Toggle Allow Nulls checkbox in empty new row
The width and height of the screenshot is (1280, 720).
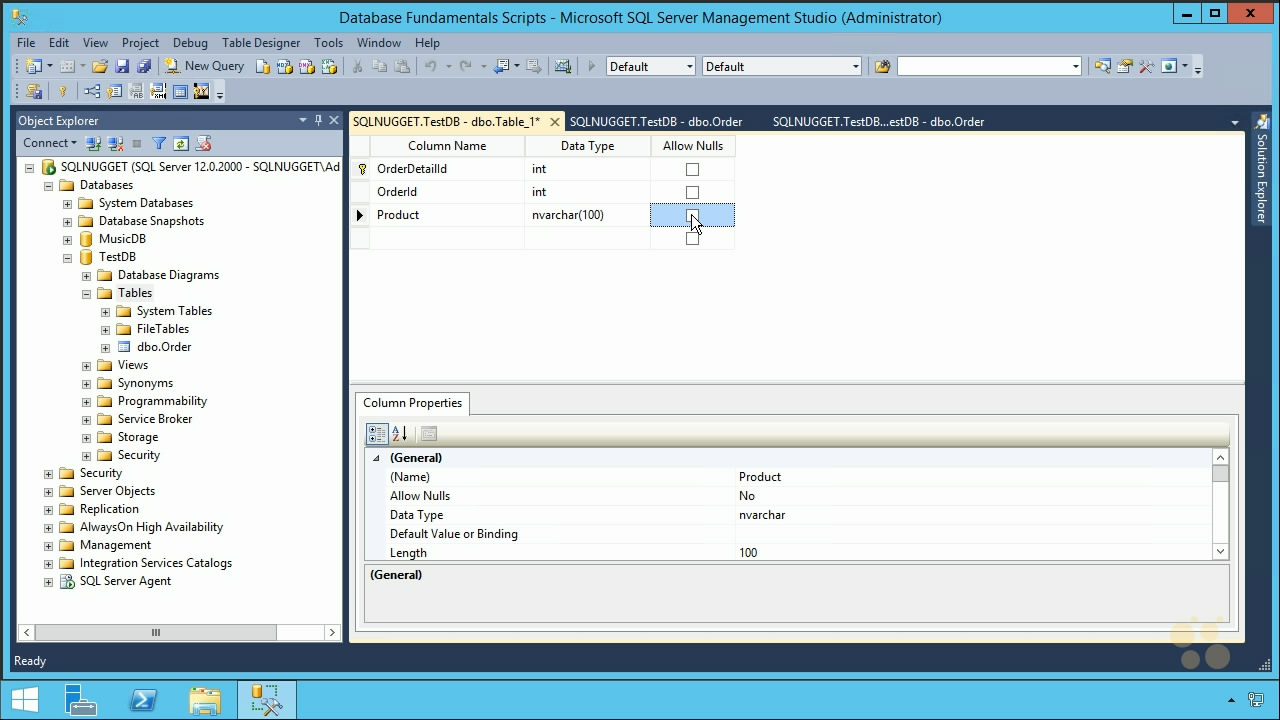[x=692, y=238]
